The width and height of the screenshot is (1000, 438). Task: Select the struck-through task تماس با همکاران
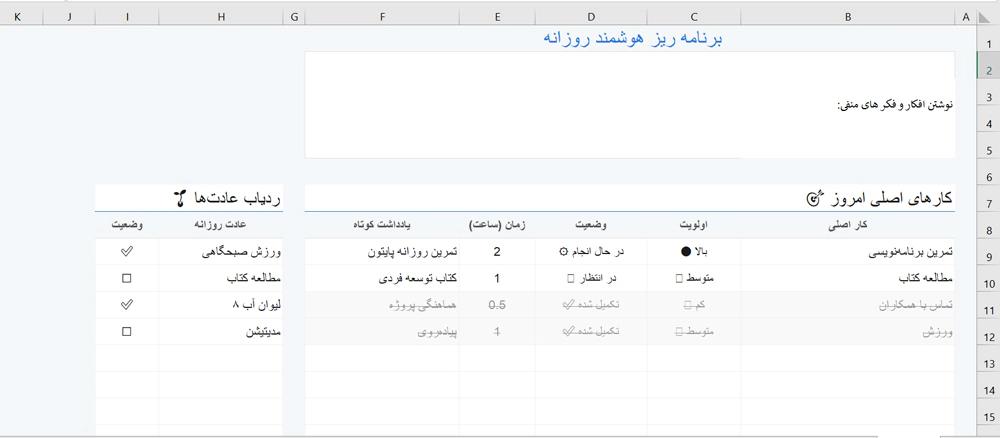click(x=848, y=305)
